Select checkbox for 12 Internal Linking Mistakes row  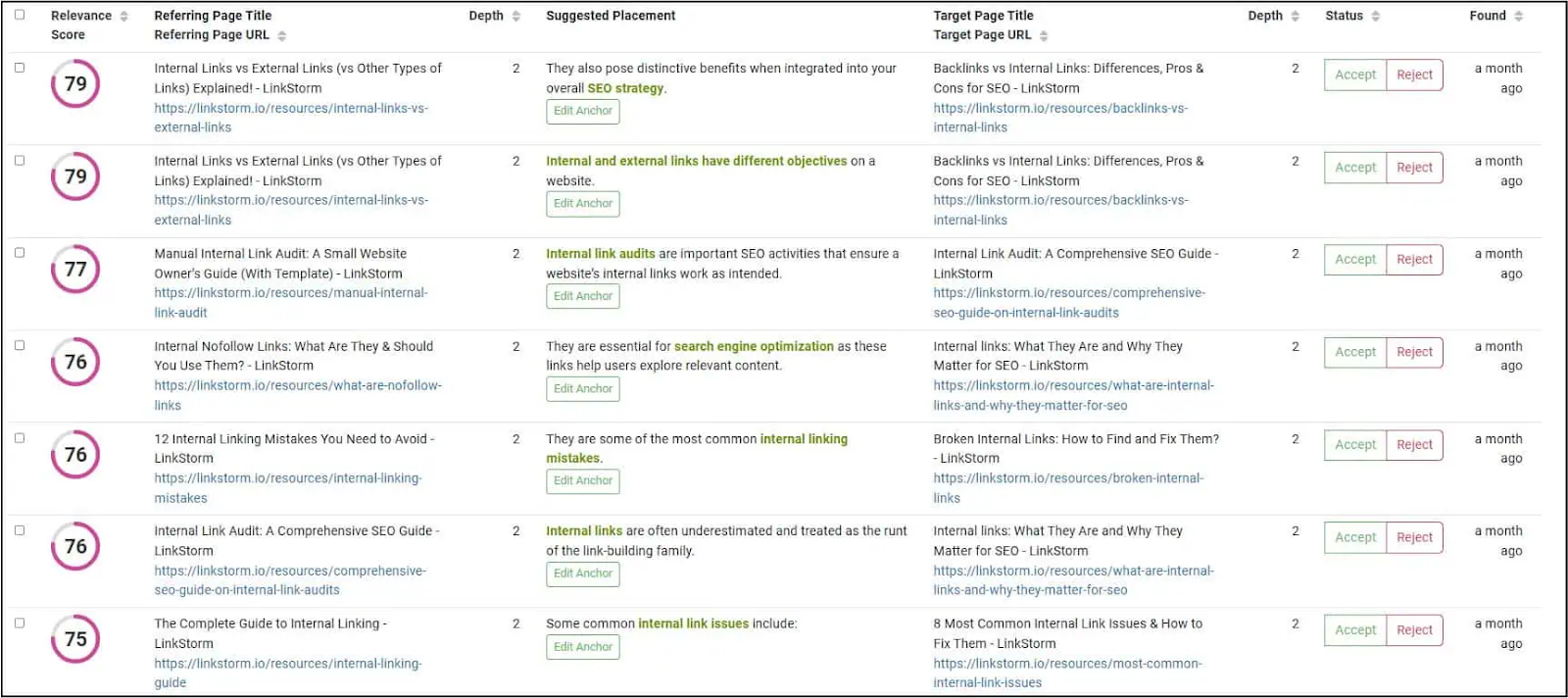pos(20,437)
